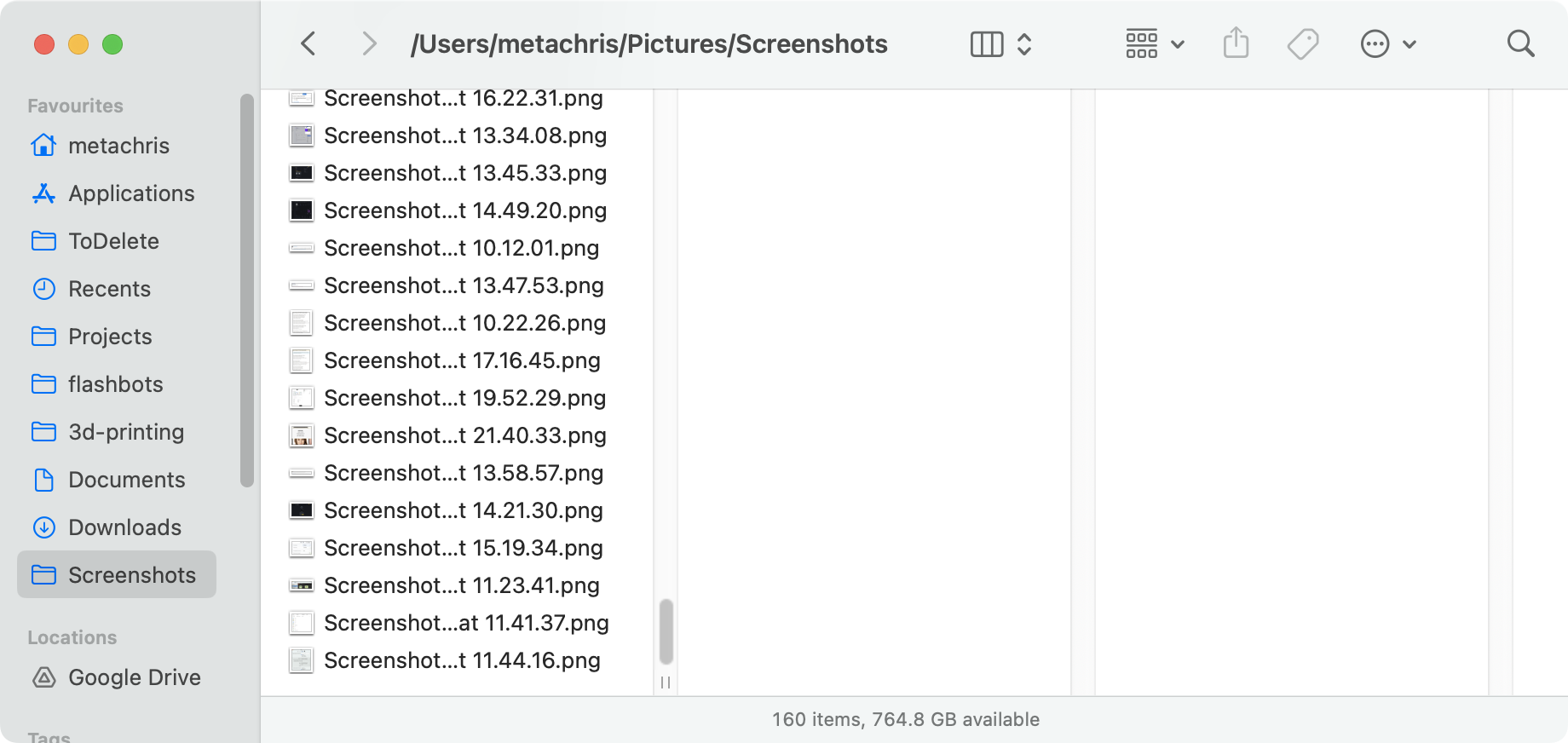Click the forward navigation arrow
The width and height of the screenshot is (1568, 743).
(369, 43)
